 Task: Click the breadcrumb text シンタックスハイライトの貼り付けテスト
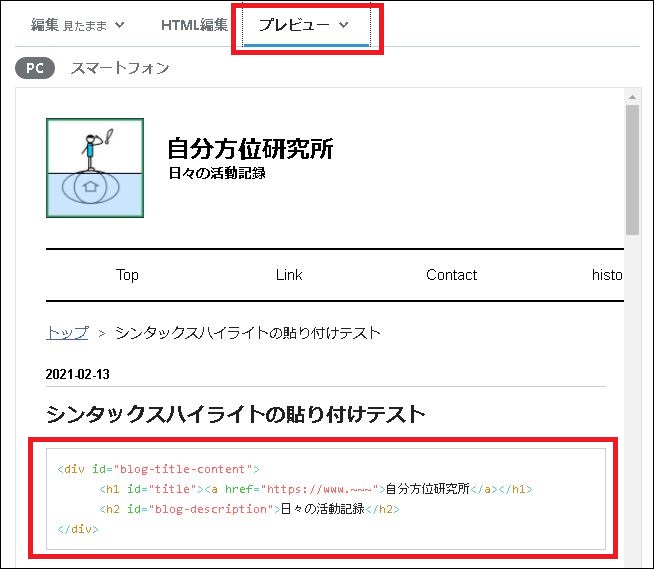point(248,333)
